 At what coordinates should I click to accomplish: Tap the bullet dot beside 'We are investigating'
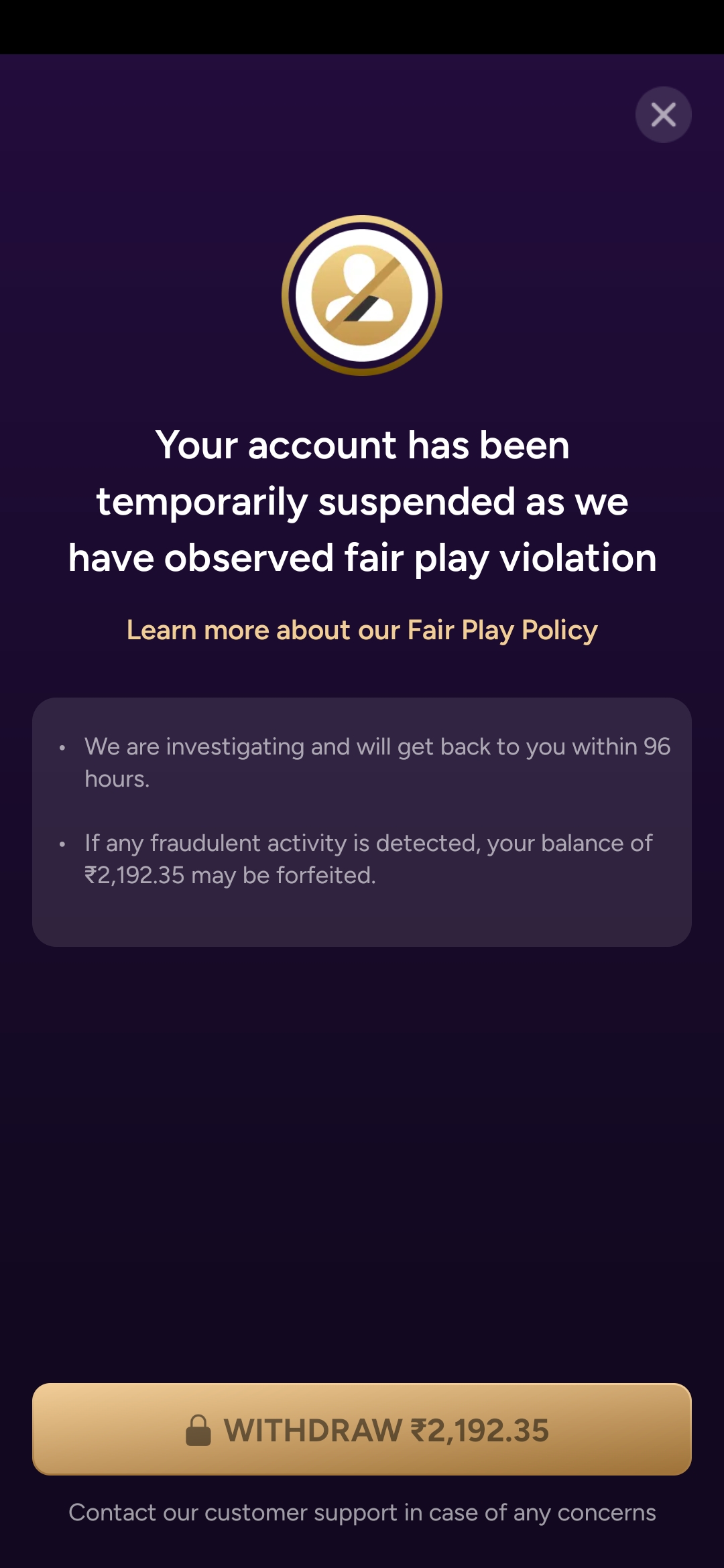click(62, 747)
